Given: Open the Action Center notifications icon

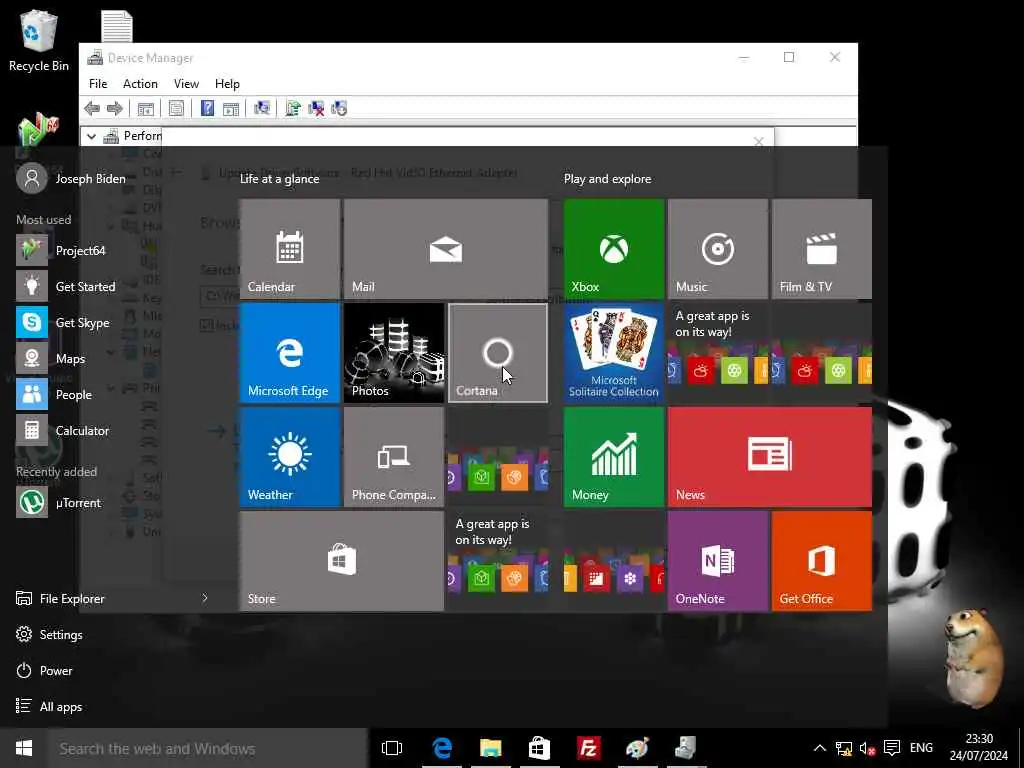Looking at the screenshot, I should (x=892, y=748).
